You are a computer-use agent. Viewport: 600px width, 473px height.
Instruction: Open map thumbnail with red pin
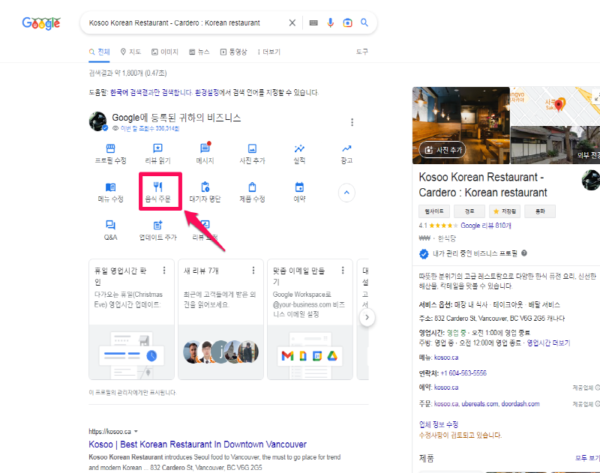pos(555,106)
